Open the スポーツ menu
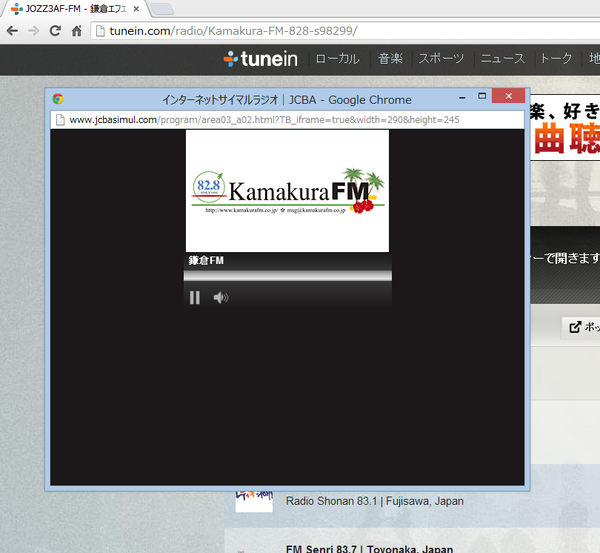Viewport: 600px width, 553px height. pos(441,59)
